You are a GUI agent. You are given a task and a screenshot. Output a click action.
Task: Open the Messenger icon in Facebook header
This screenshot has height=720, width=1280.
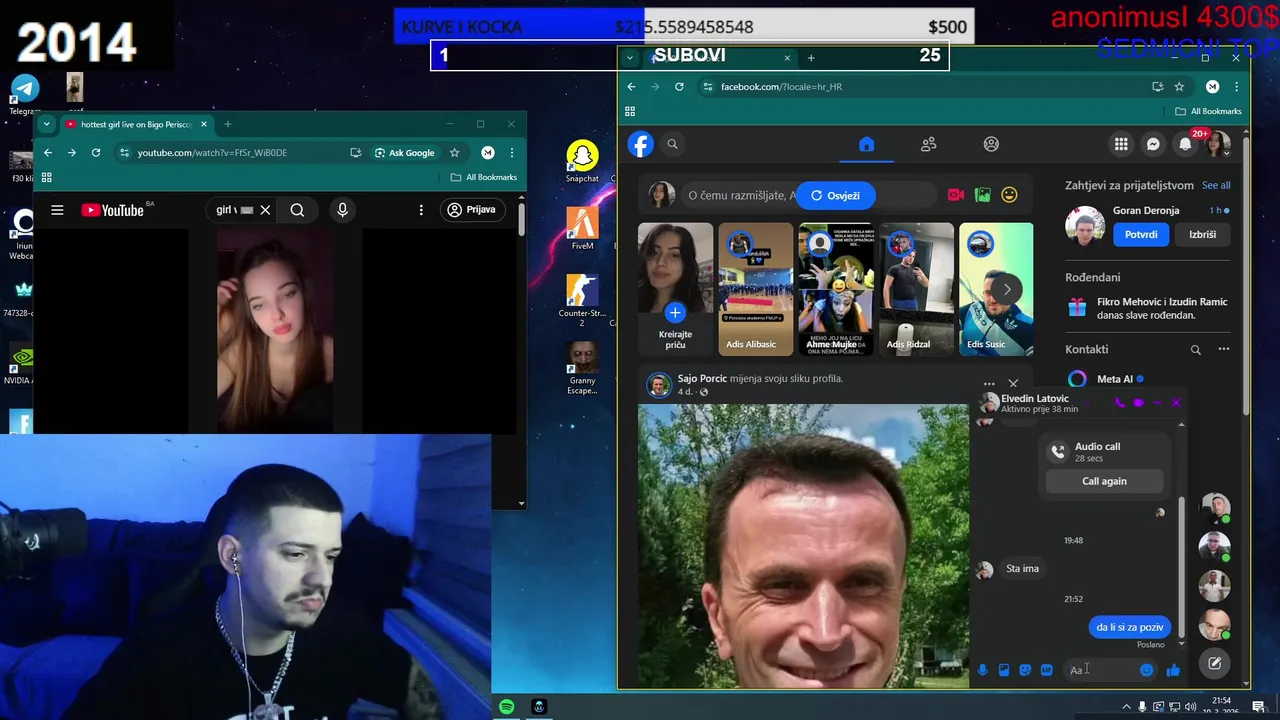coord(1153,144)
